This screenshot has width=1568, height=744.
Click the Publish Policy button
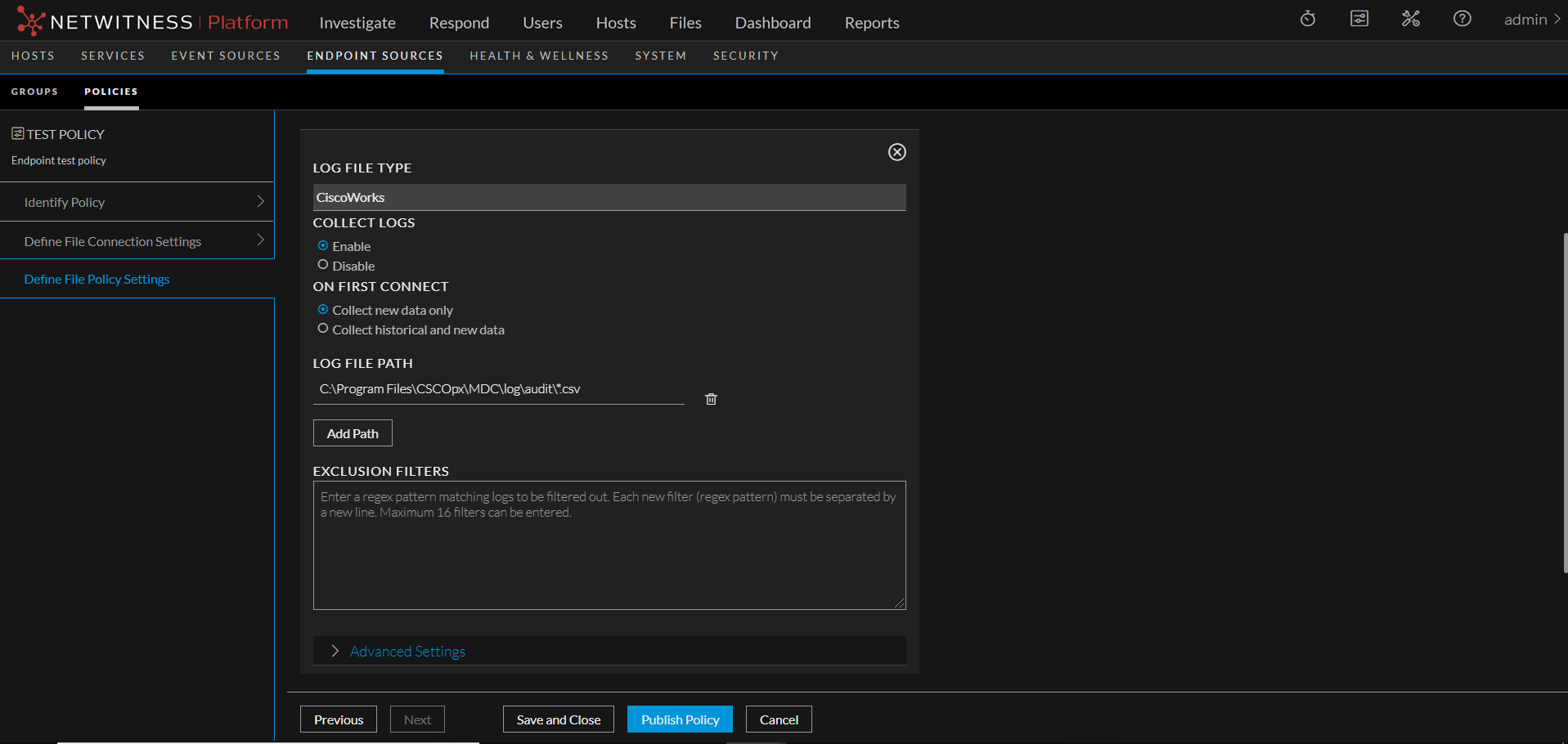point(679,719)
